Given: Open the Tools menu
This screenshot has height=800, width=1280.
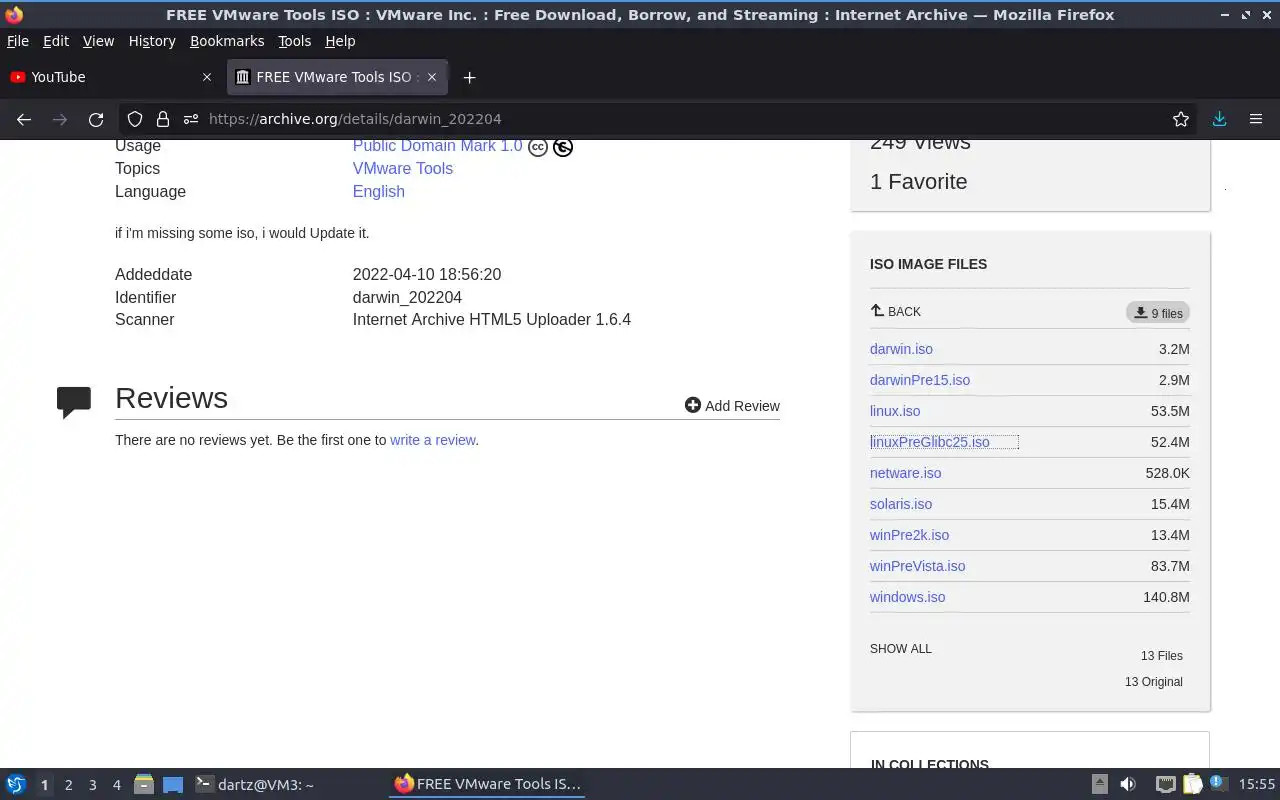Looking at the screenshot, I should (x=295, y=41).
